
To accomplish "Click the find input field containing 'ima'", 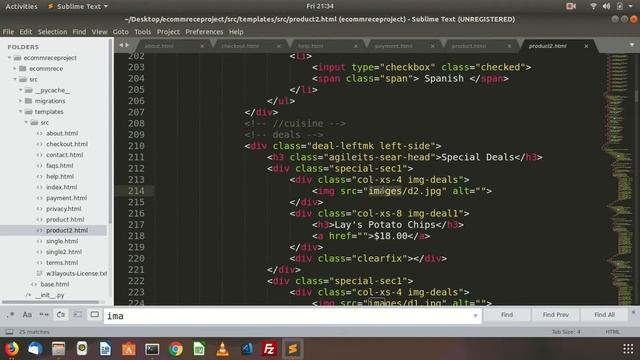I will [292, 316].
